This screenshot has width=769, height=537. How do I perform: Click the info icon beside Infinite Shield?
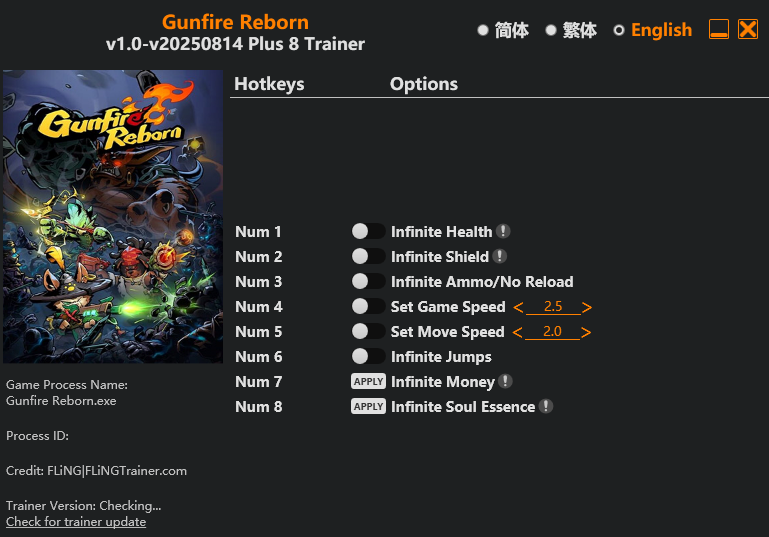click(499, 256)
